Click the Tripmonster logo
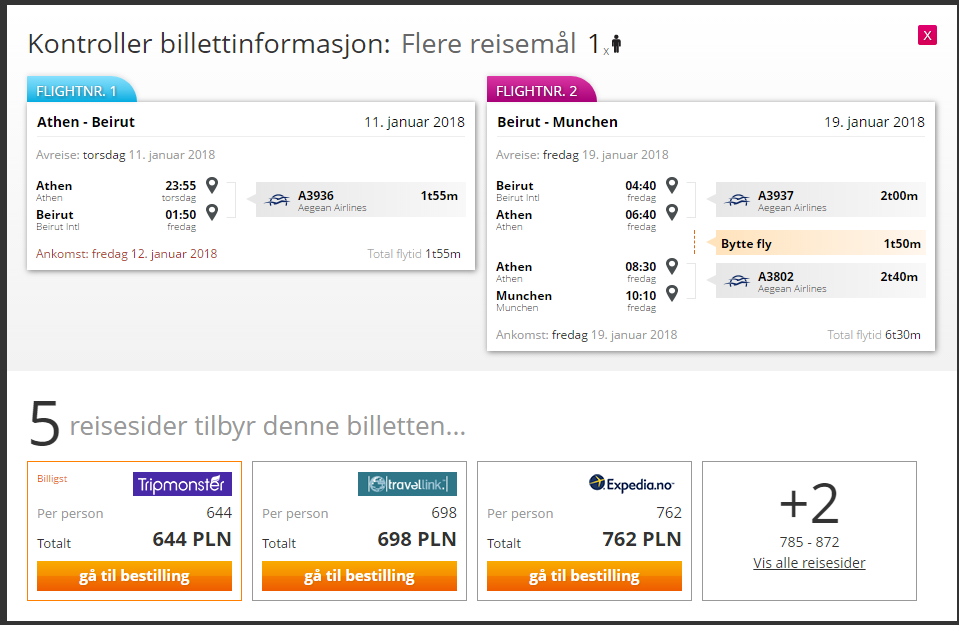 click(x=182, y=484)
